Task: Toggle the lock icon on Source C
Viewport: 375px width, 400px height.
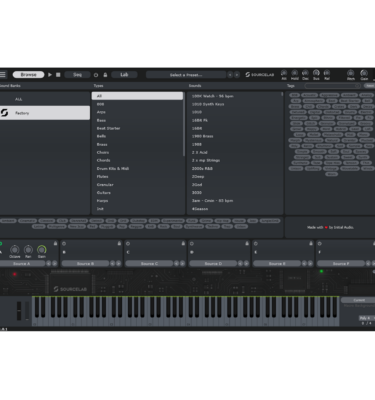Action: click(183, 243)
